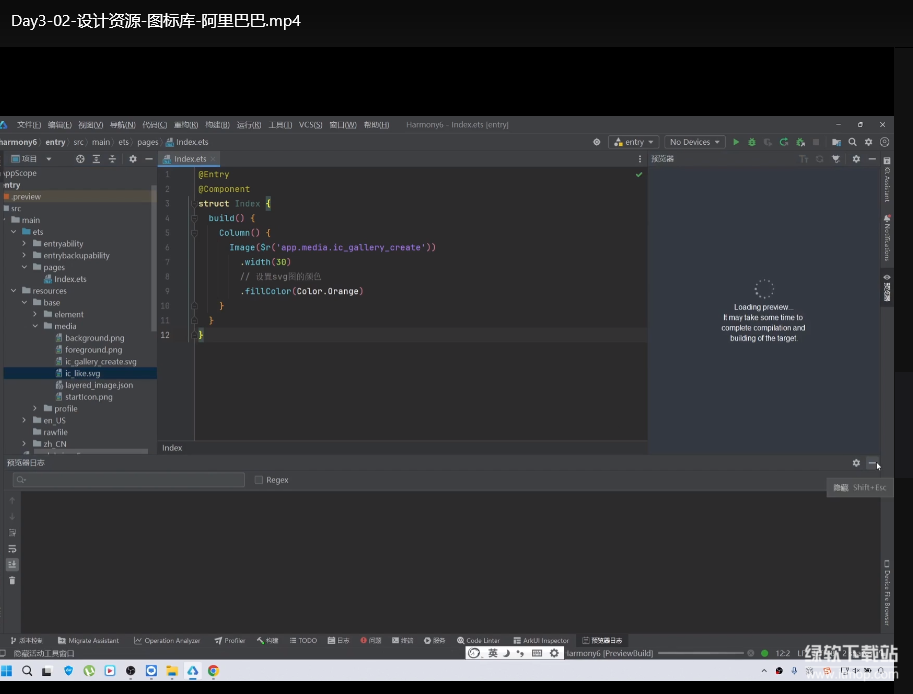
Task: Clear the log with trash icon
Action: (x=12, y=580)
